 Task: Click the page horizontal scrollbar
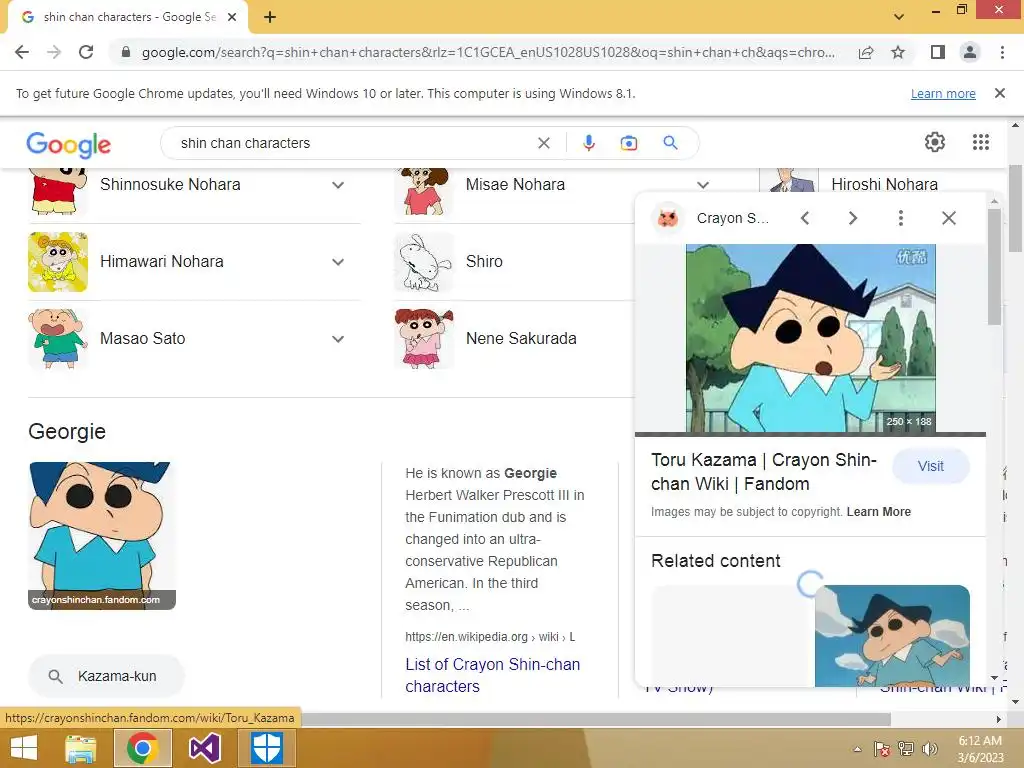point(596,719)
